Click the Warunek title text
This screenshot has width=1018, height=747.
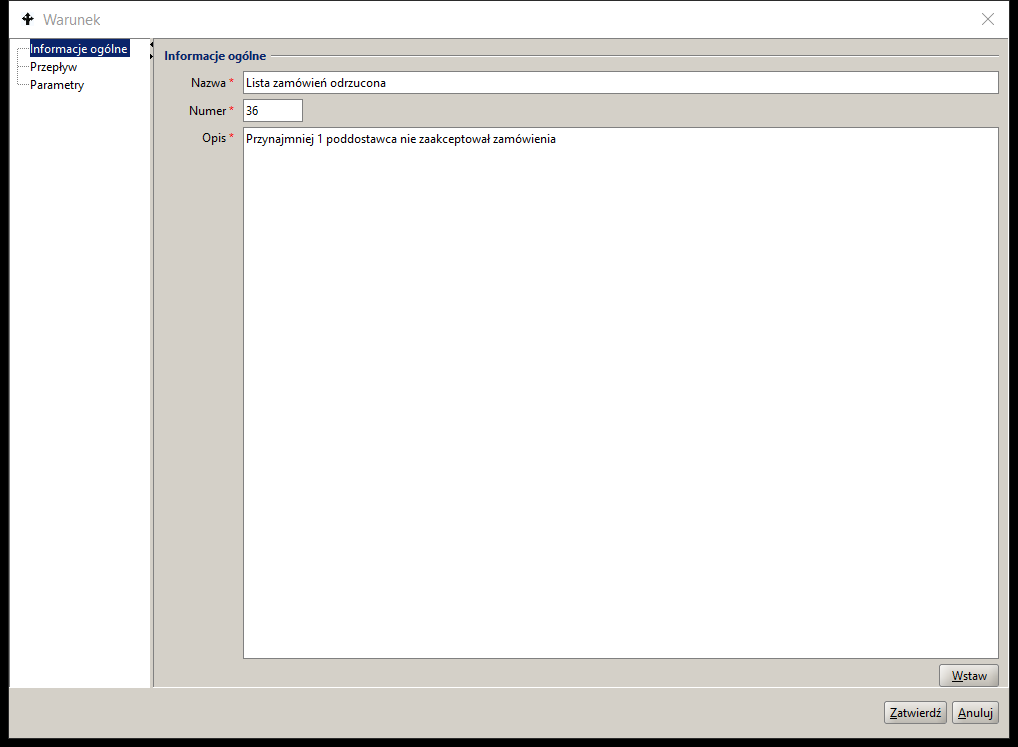pyautogui.click(x=72, y=19)
